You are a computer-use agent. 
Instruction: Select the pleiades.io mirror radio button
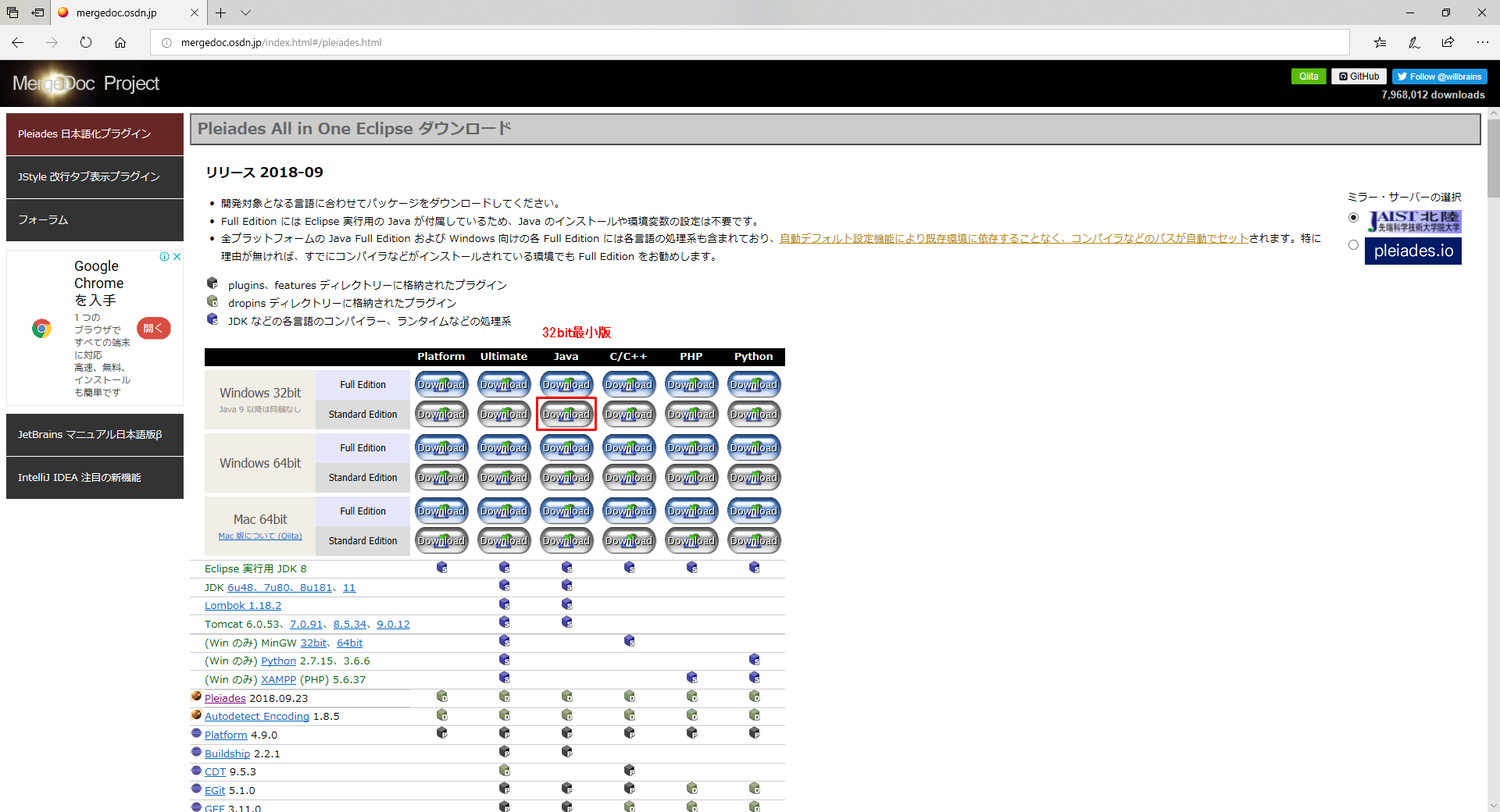(1353, 245)
